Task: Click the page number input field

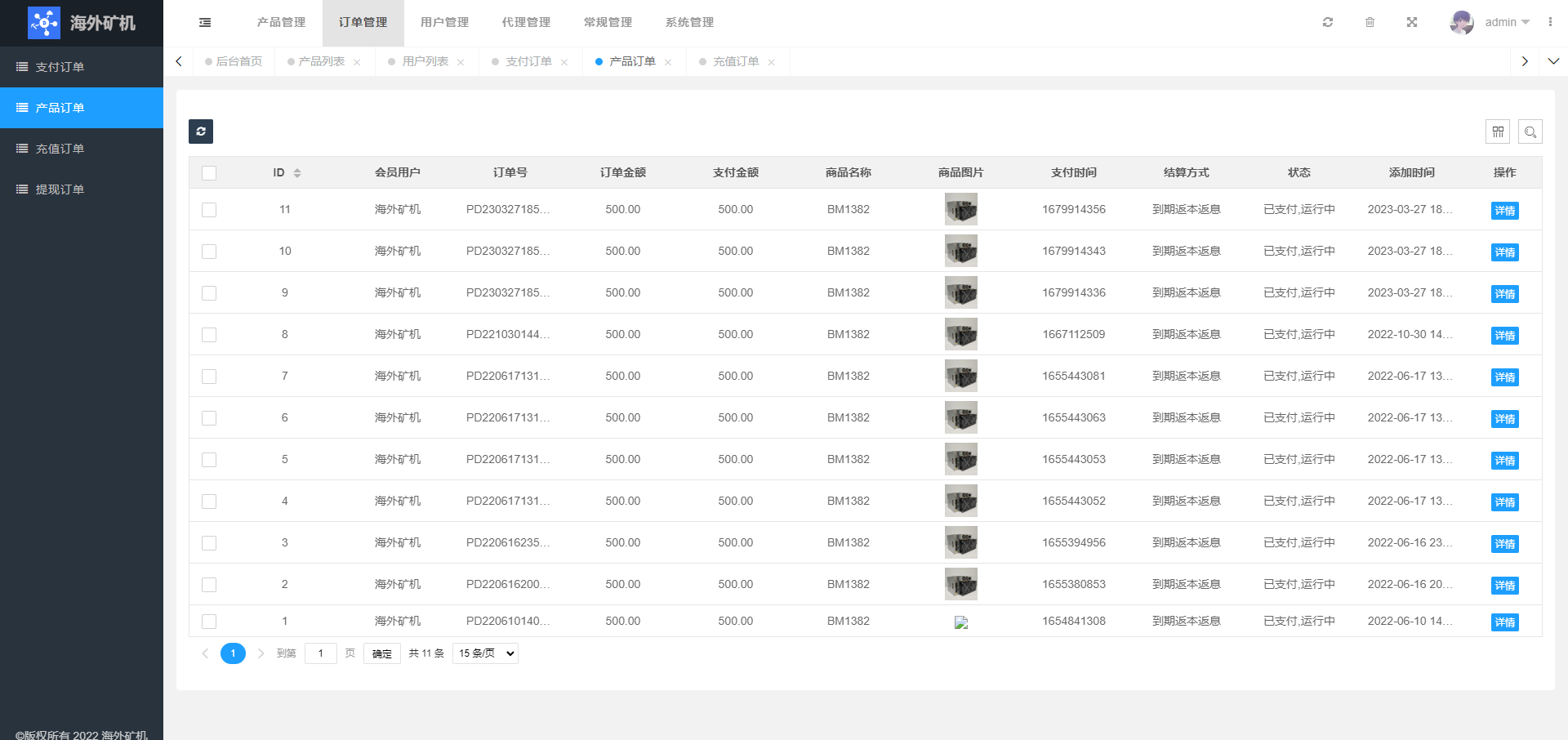Action: coord(321,653)
